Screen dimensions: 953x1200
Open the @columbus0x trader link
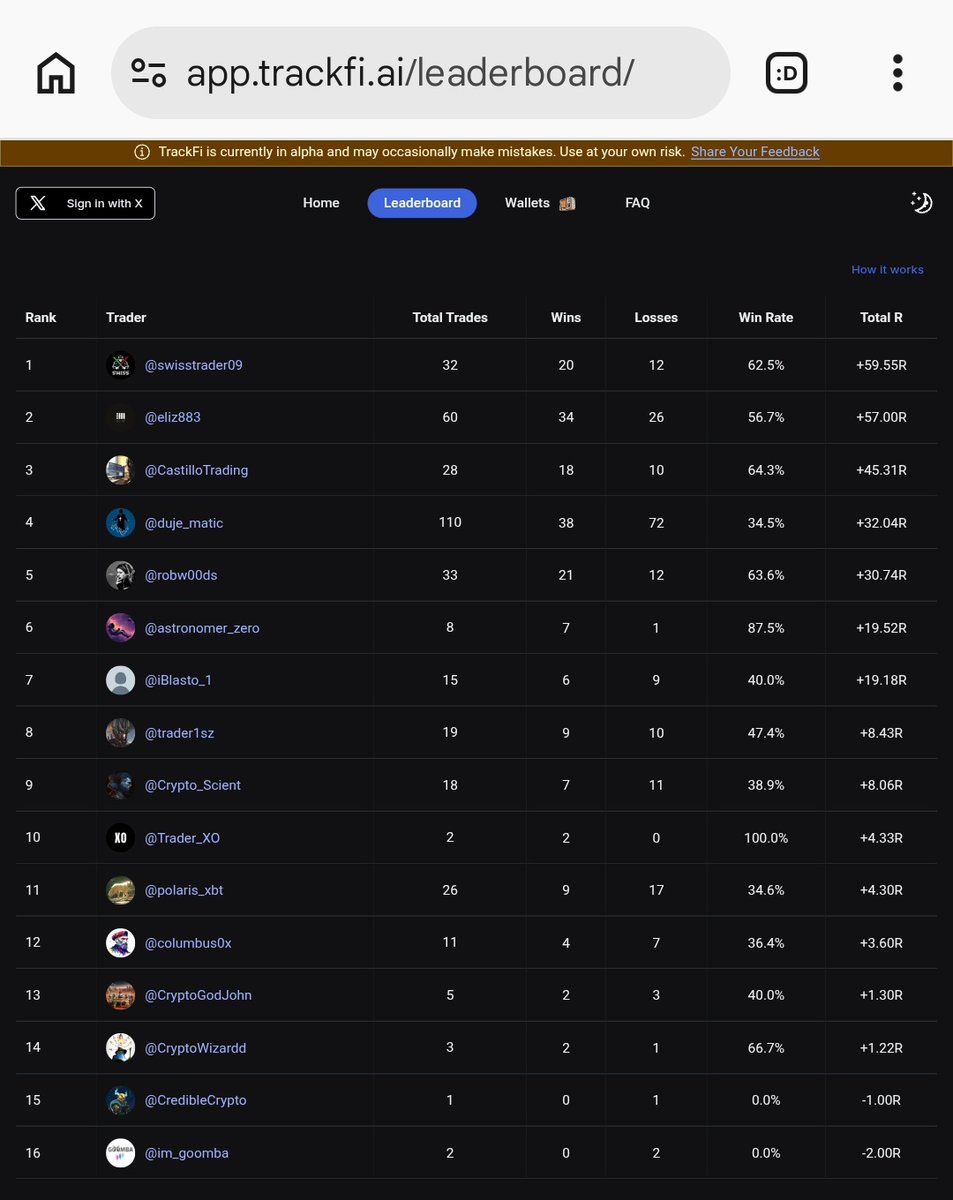point(188,943)
